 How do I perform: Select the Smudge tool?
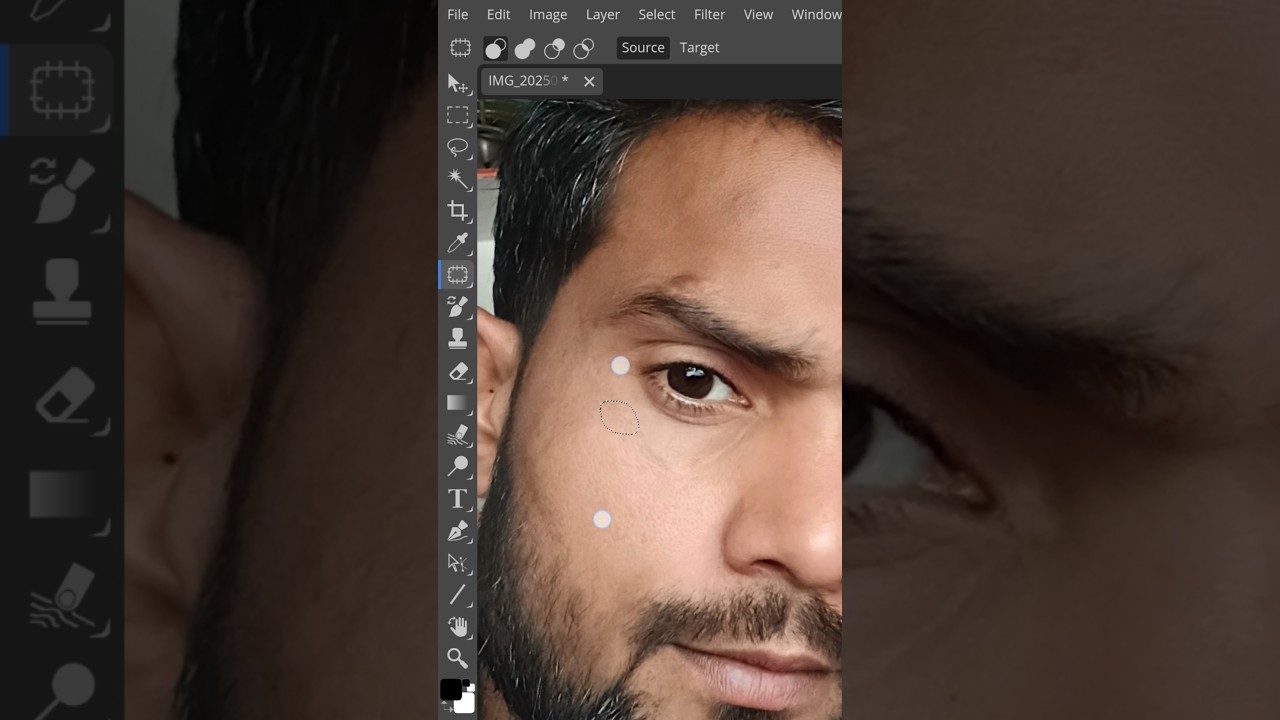click(x=458, y=435)
